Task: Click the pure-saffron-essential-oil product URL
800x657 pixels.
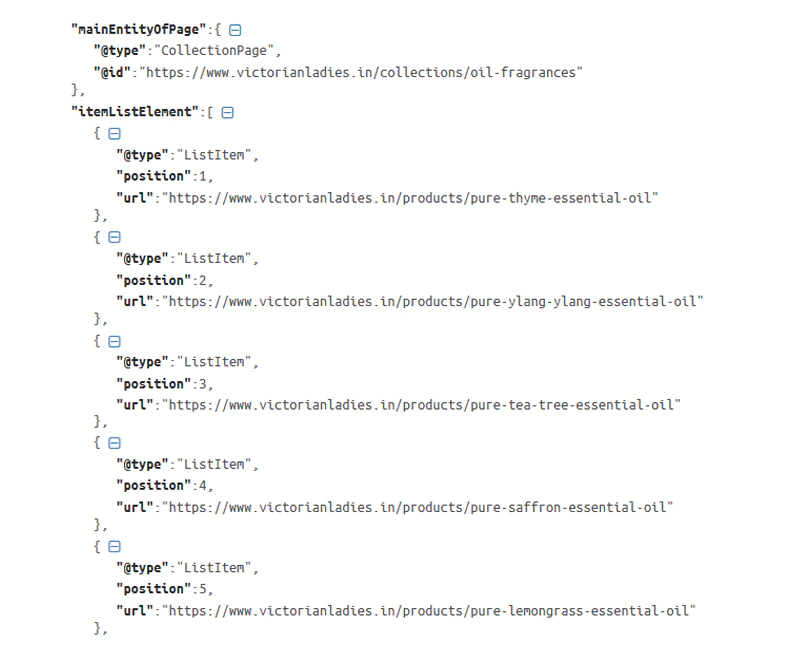Action: [419, 507]
